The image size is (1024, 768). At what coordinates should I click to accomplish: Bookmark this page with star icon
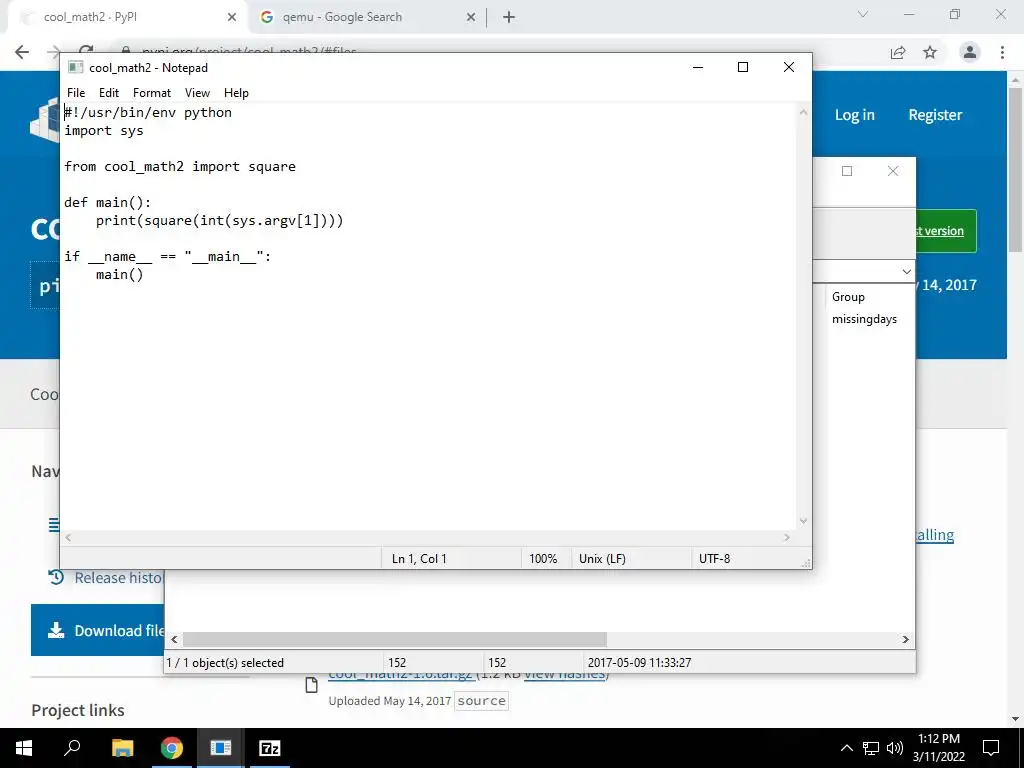tap(930, 52)
